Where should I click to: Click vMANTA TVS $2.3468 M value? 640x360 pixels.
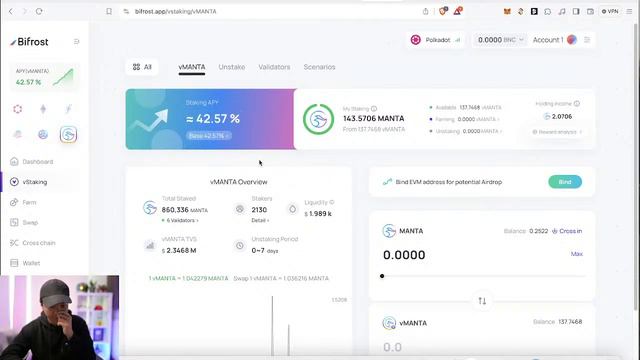point(179,251)
